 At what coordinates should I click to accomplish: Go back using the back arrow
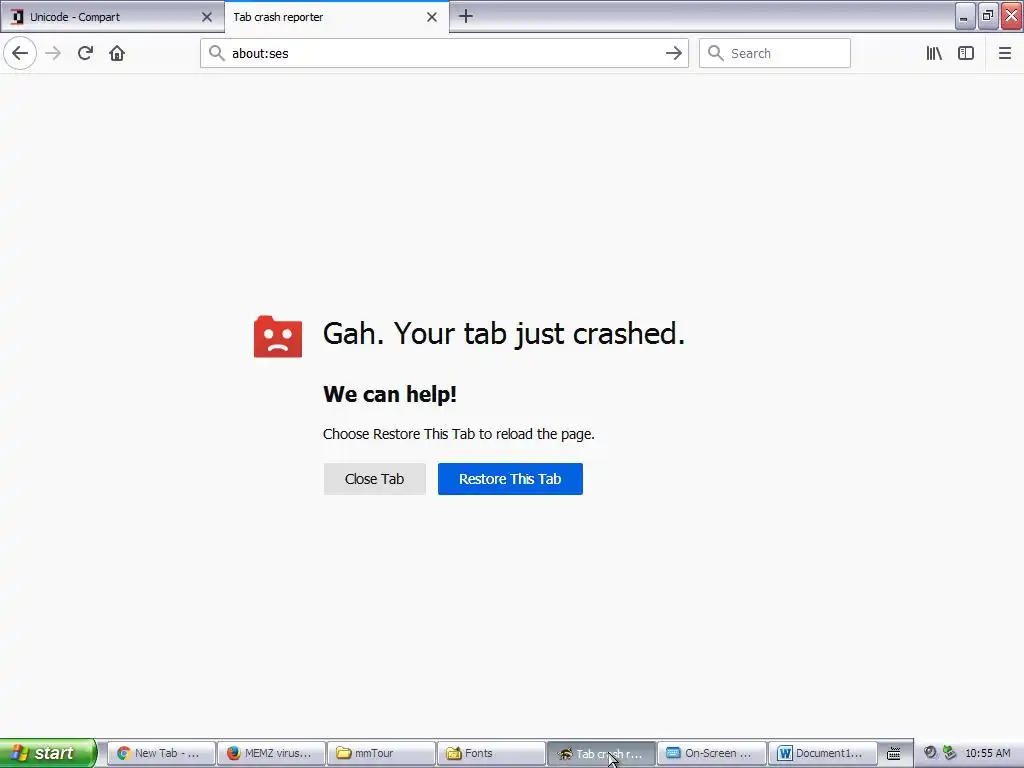(x=20, y=53)
